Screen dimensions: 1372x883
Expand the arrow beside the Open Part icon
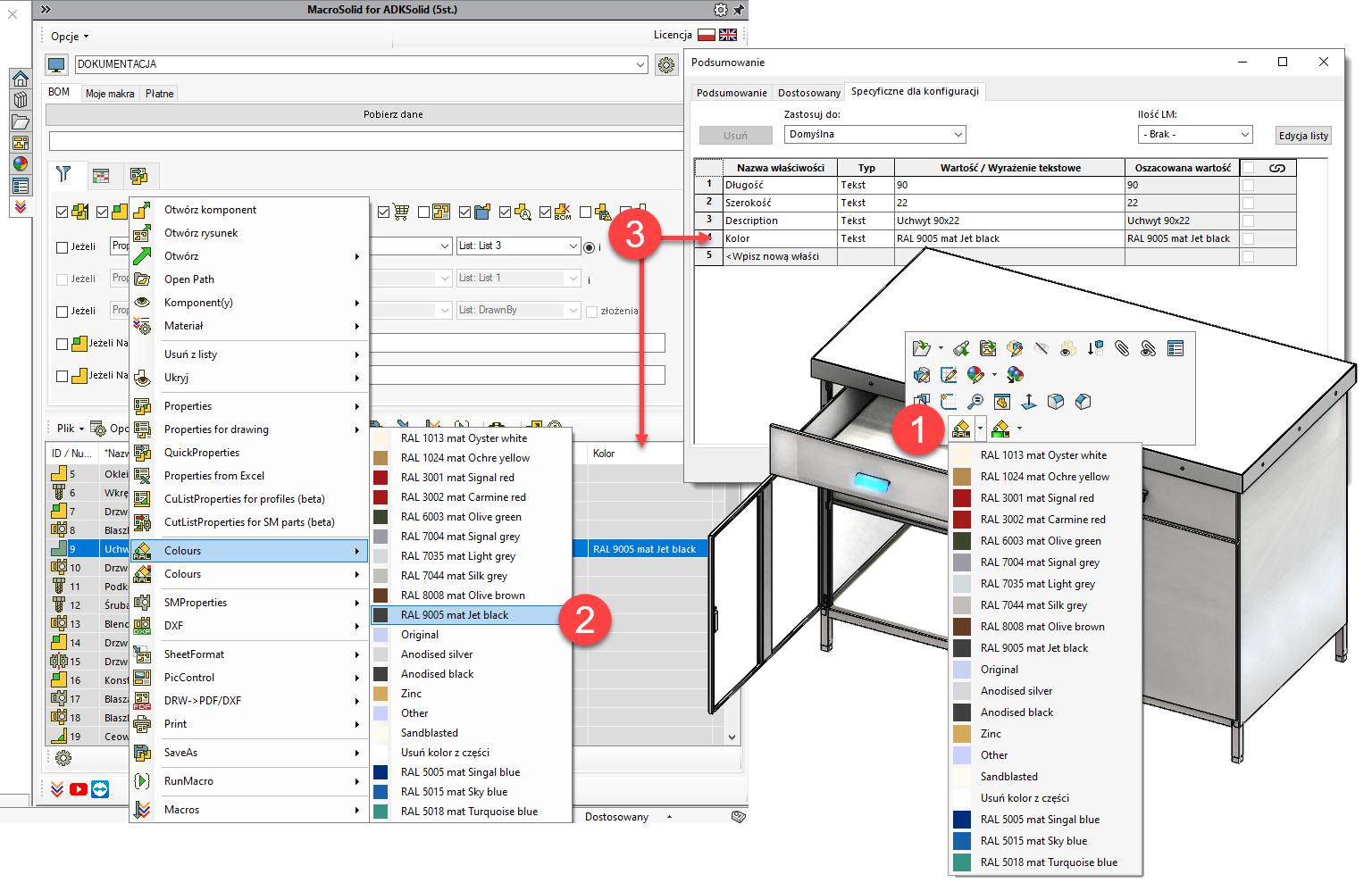[x=941, y=348]
